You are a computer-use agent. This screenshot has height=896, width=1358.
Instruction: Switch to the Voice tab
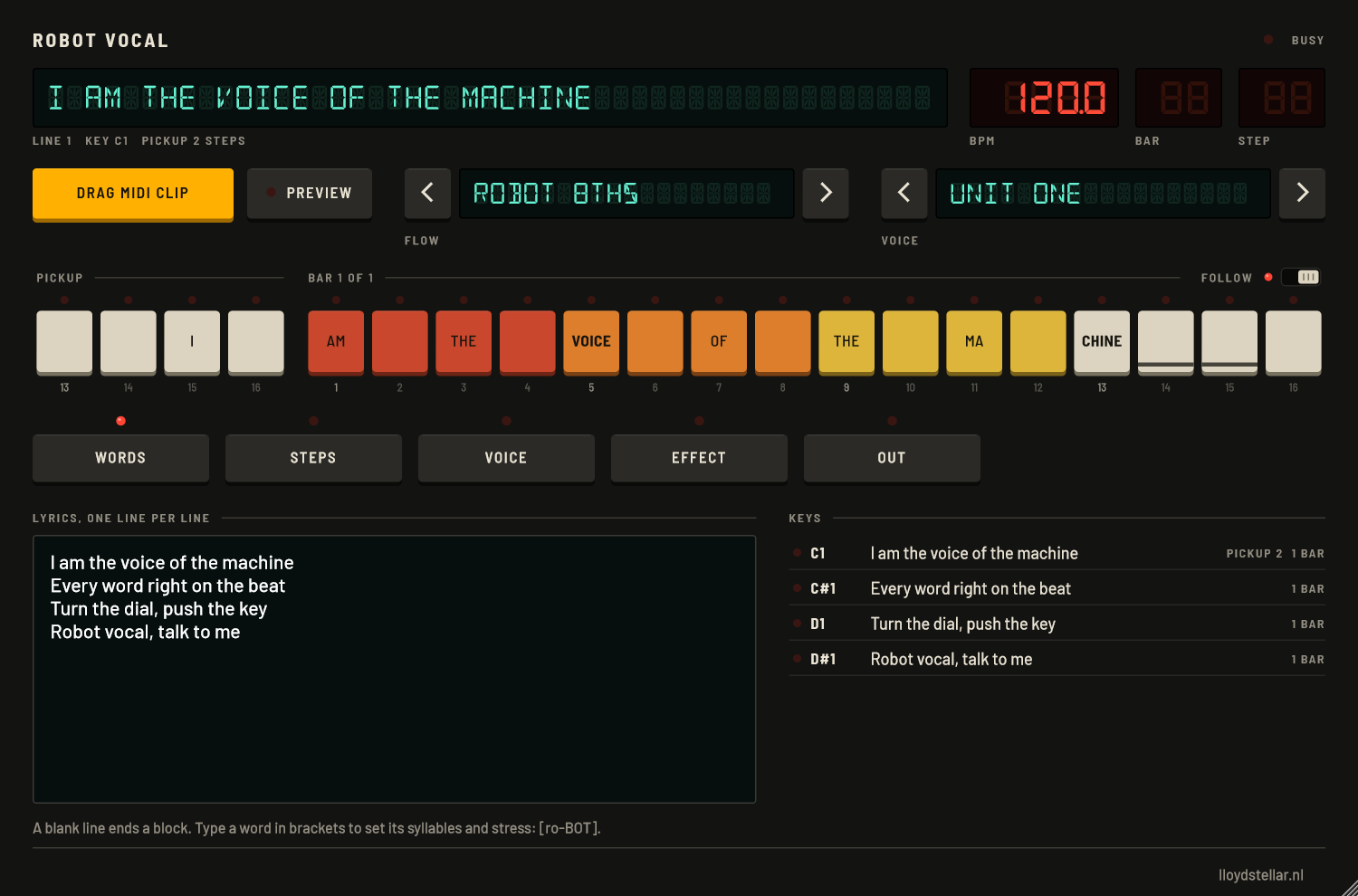click(x=506, y=458)
